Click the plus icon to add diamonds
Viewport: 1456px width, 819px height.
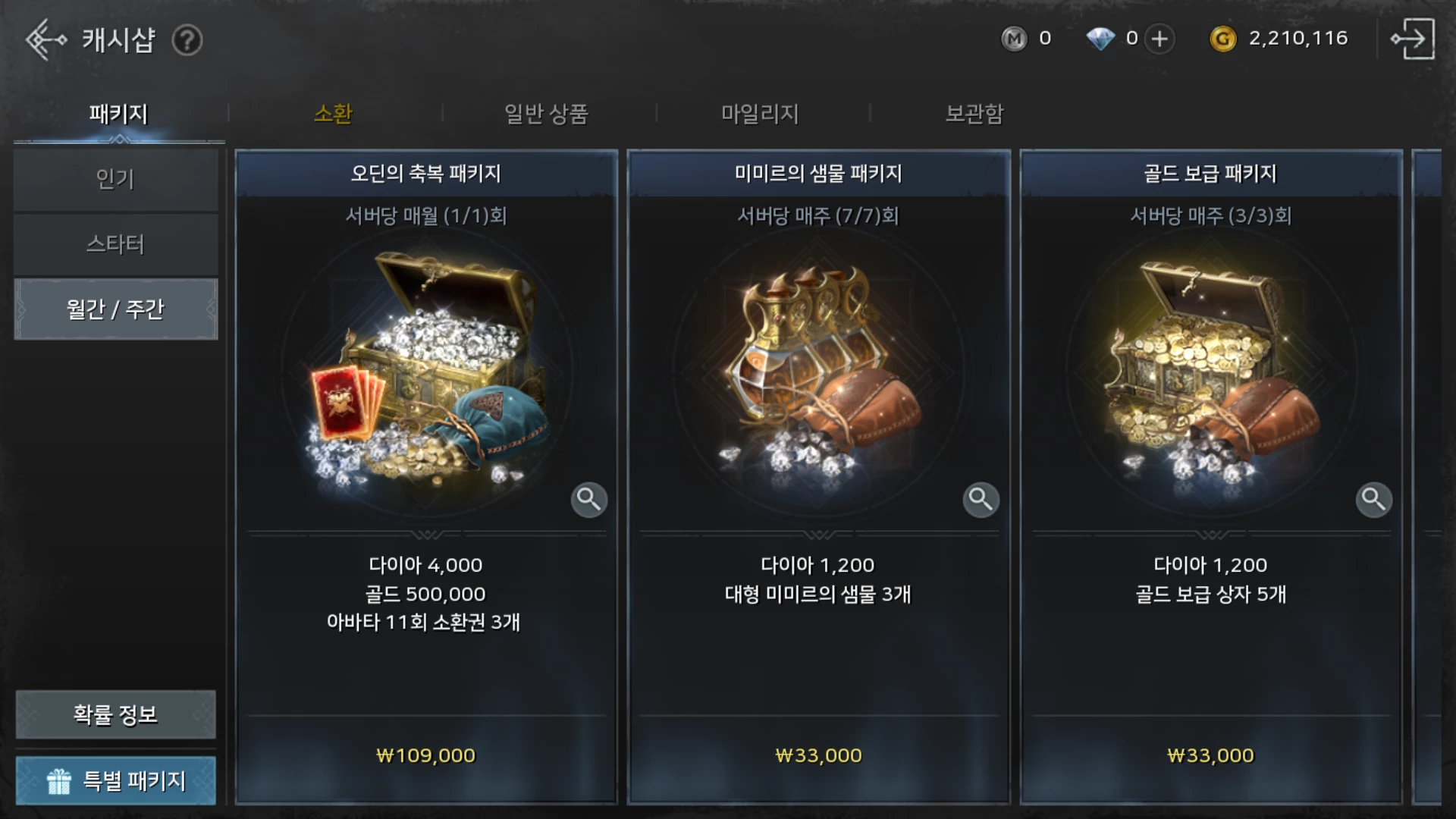pos(1159,39)
